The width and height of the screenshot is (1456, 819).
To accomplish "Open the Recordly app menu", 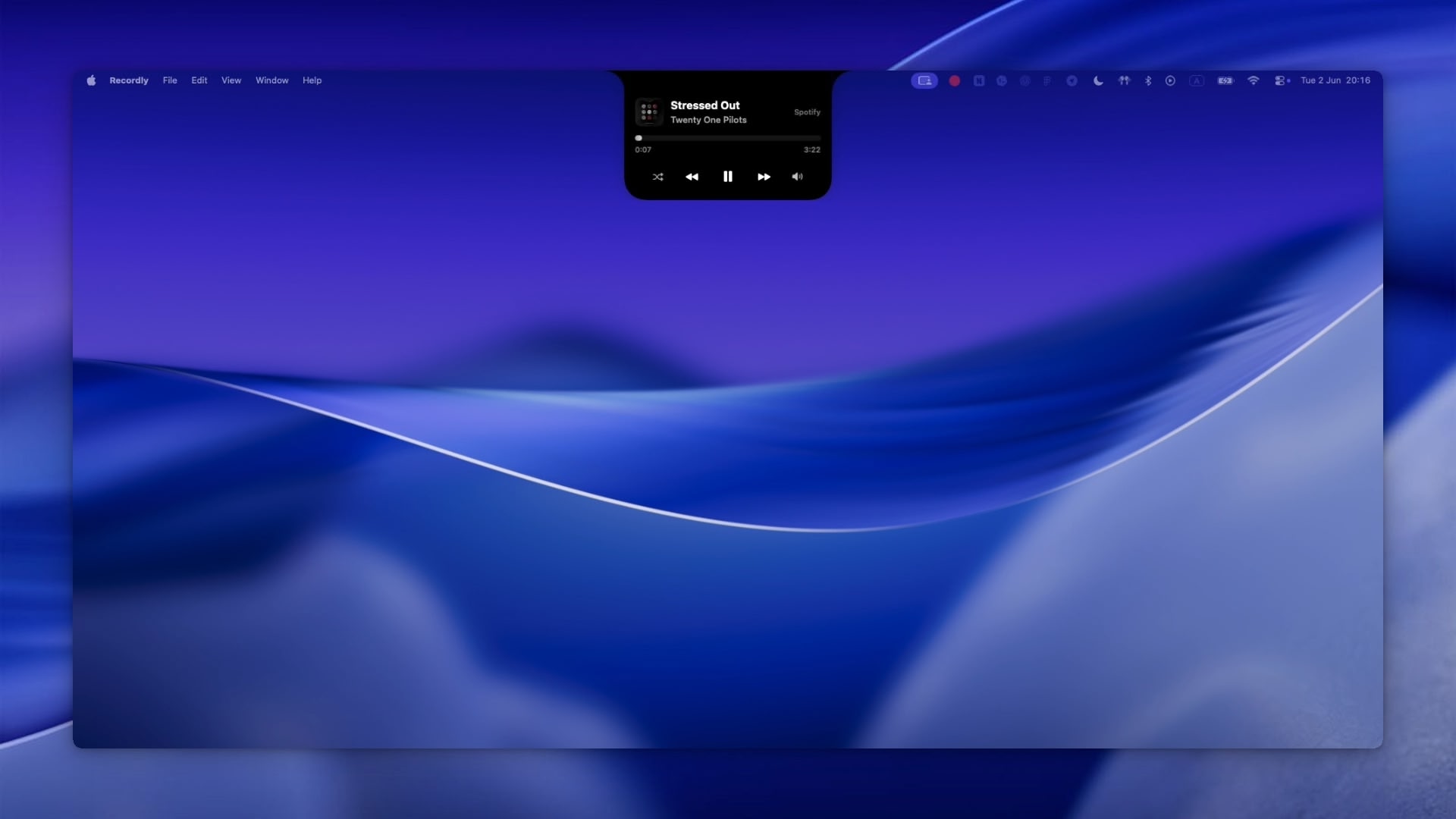I will click(x=129, y=80).
